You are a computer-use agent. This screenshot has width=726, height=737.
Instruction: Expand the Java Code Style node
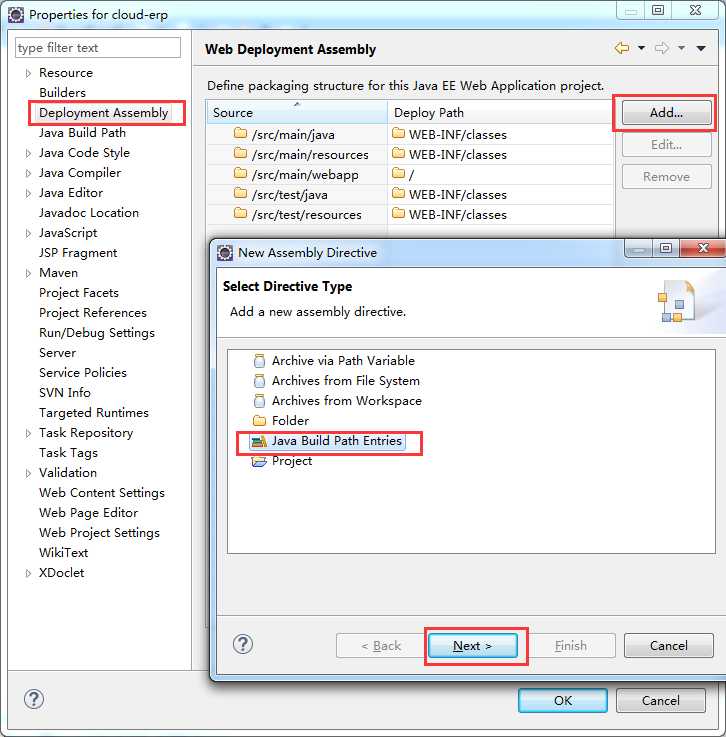(x=28, y=153)
